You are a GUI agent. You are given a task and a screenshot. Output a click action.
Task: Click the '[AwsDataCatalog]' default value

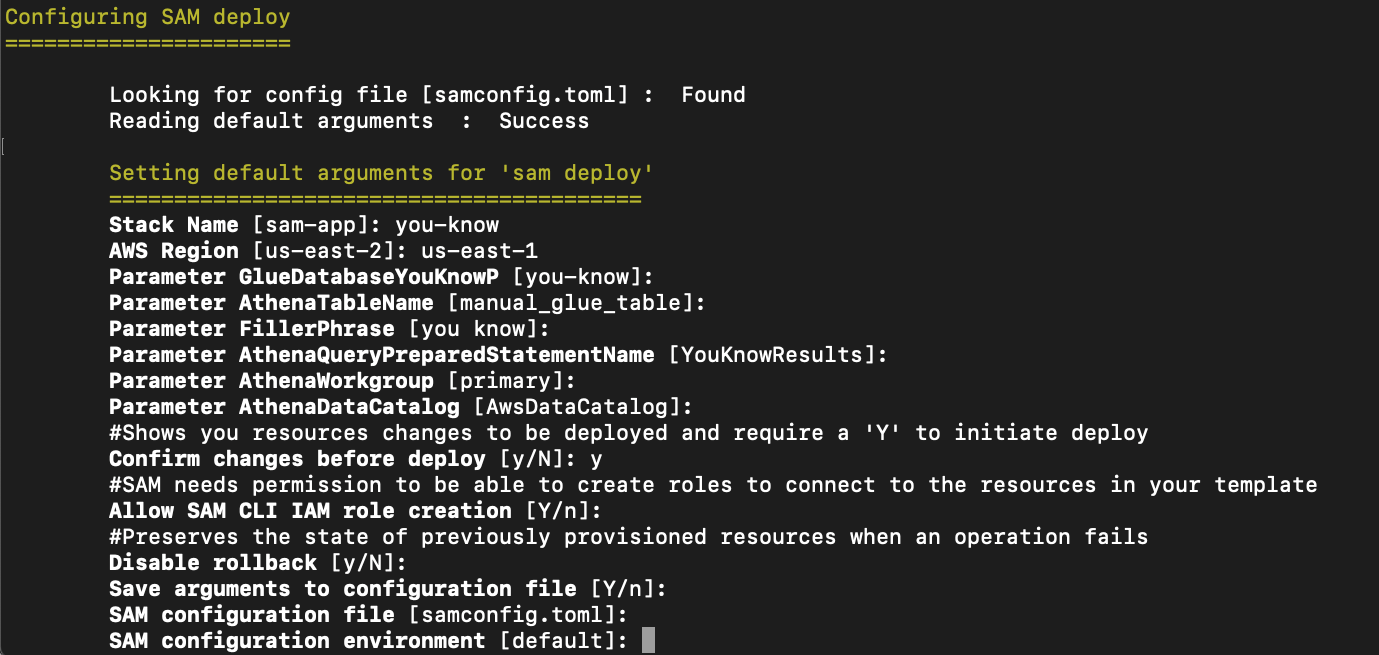(x=577, y=407)
